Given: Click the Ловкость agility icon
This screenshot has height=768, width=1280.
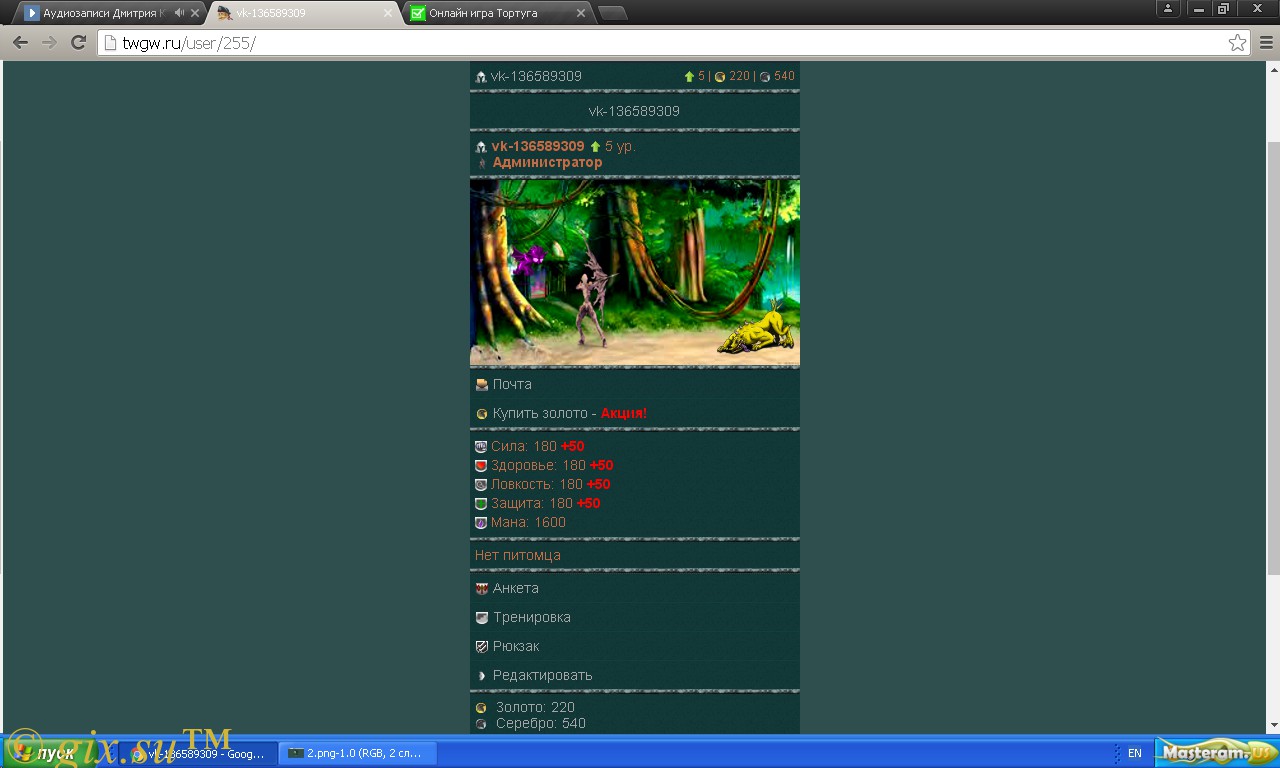Looking at the screenshot, I should tap(481, 485).
